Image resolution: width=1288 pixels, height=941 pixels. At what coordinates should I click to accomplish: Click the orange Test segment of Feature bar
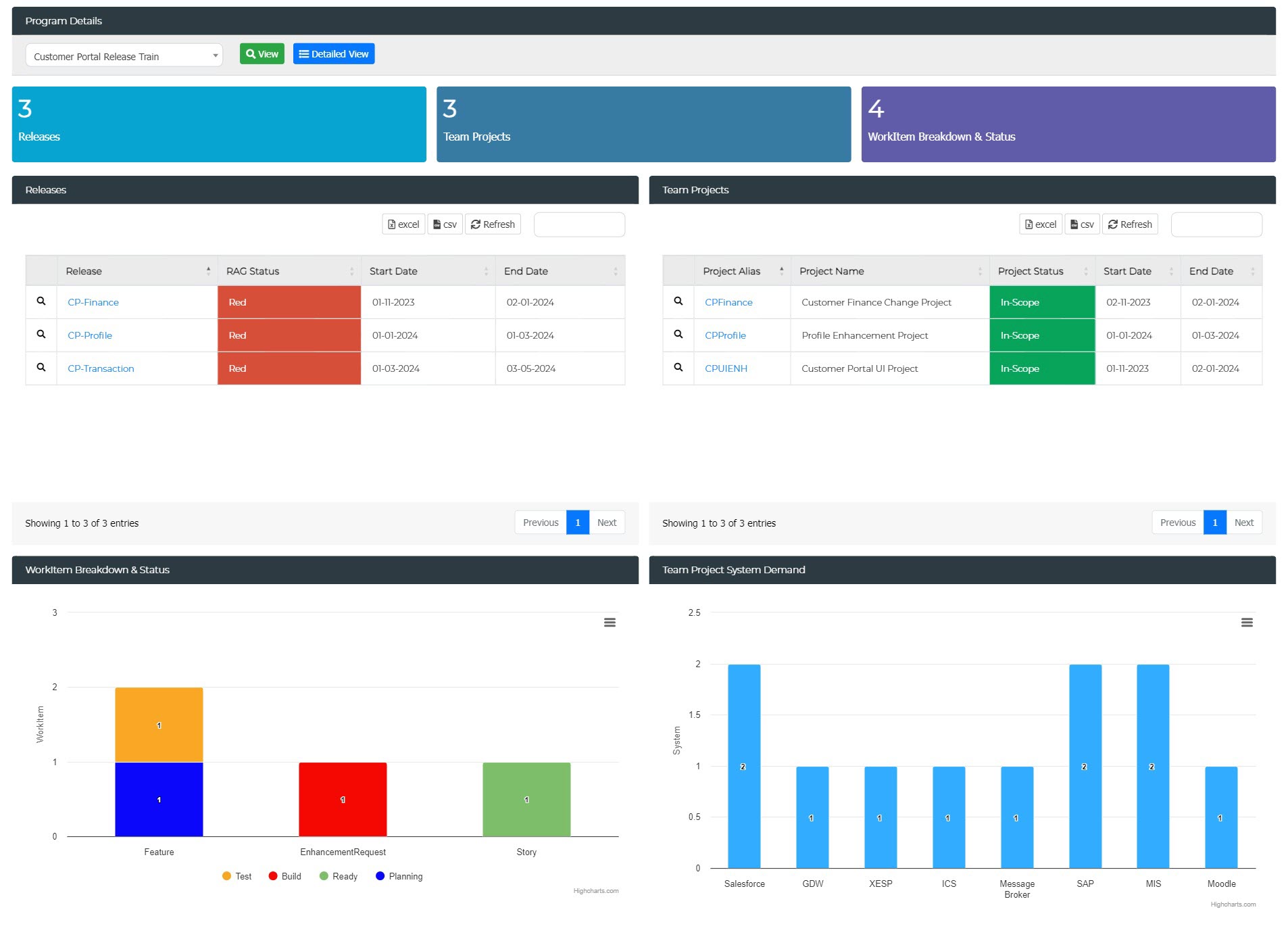159,725
